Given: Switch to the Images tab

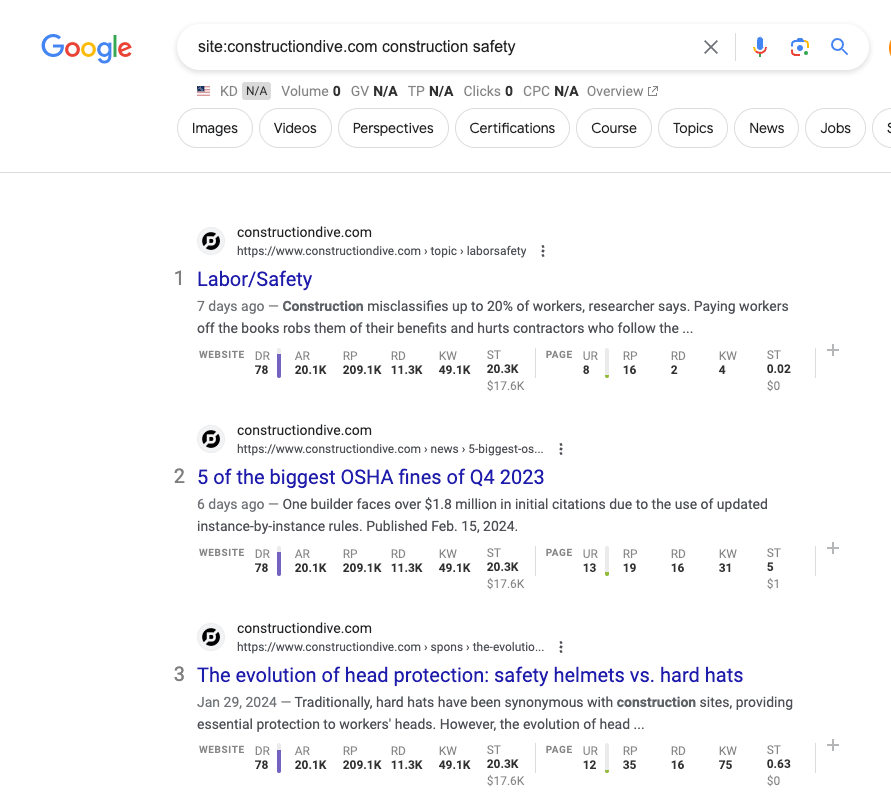Looking at the screenshot, I should point(214,128).
